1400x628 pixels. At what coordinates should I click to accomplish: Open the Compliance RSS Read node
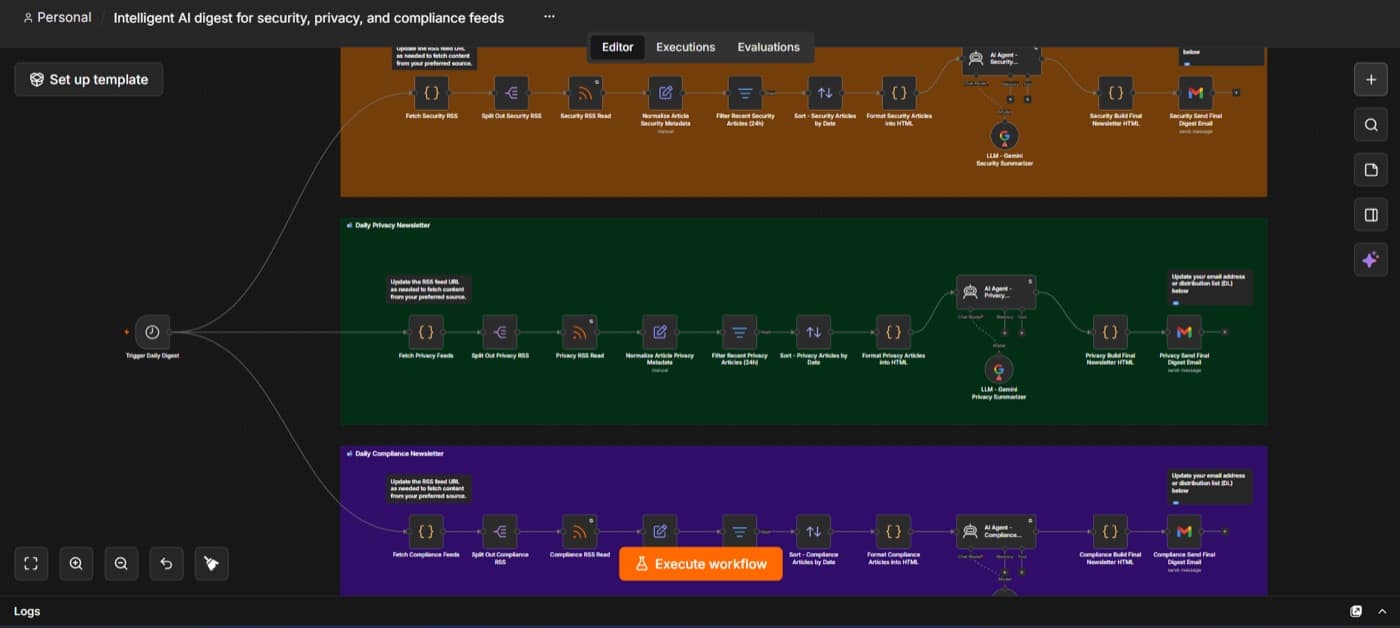tap(580, 531)
